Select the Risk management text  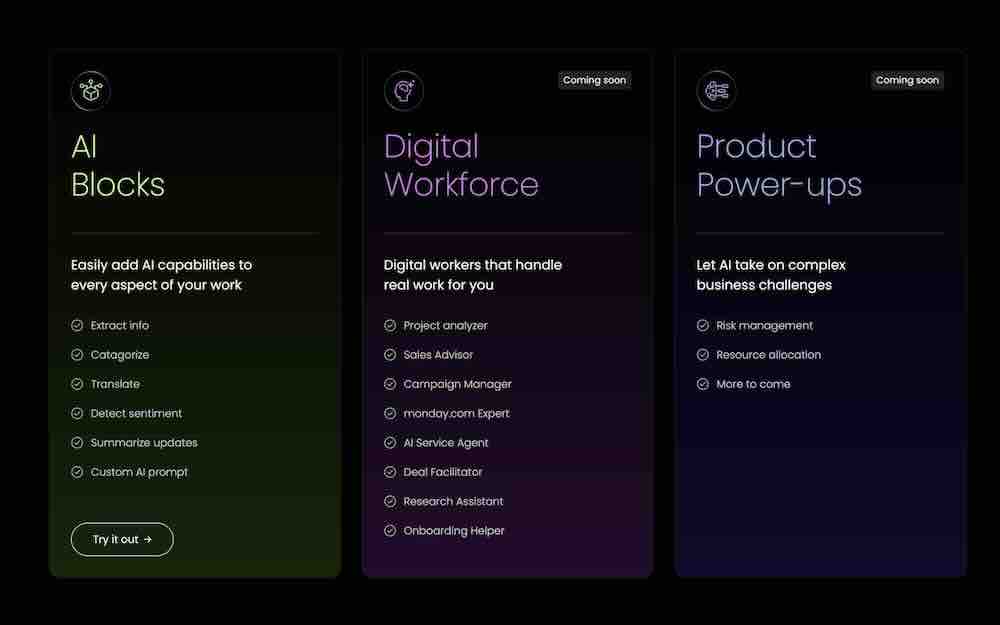(765, 326)
